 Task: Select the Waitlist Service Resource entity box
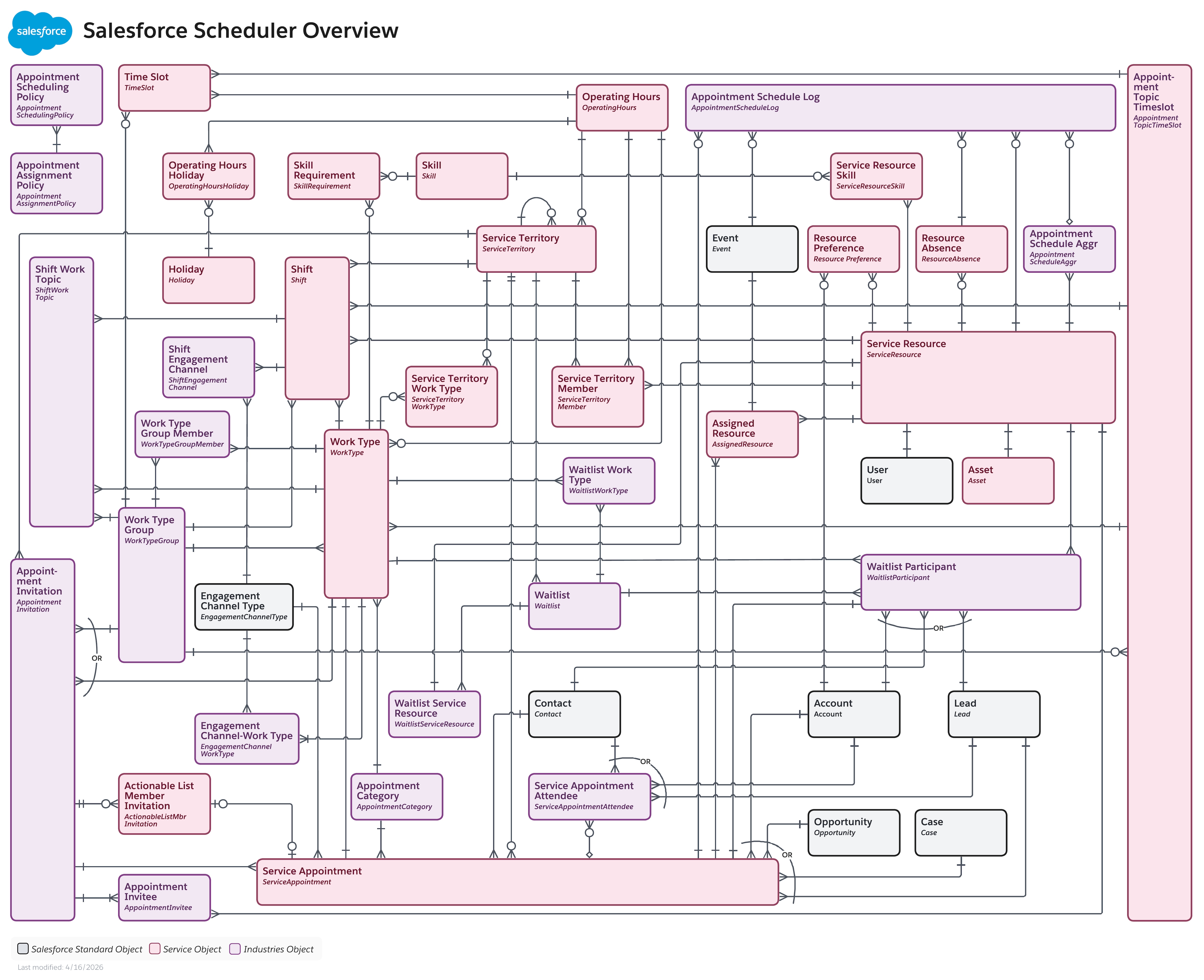[435, 715]
